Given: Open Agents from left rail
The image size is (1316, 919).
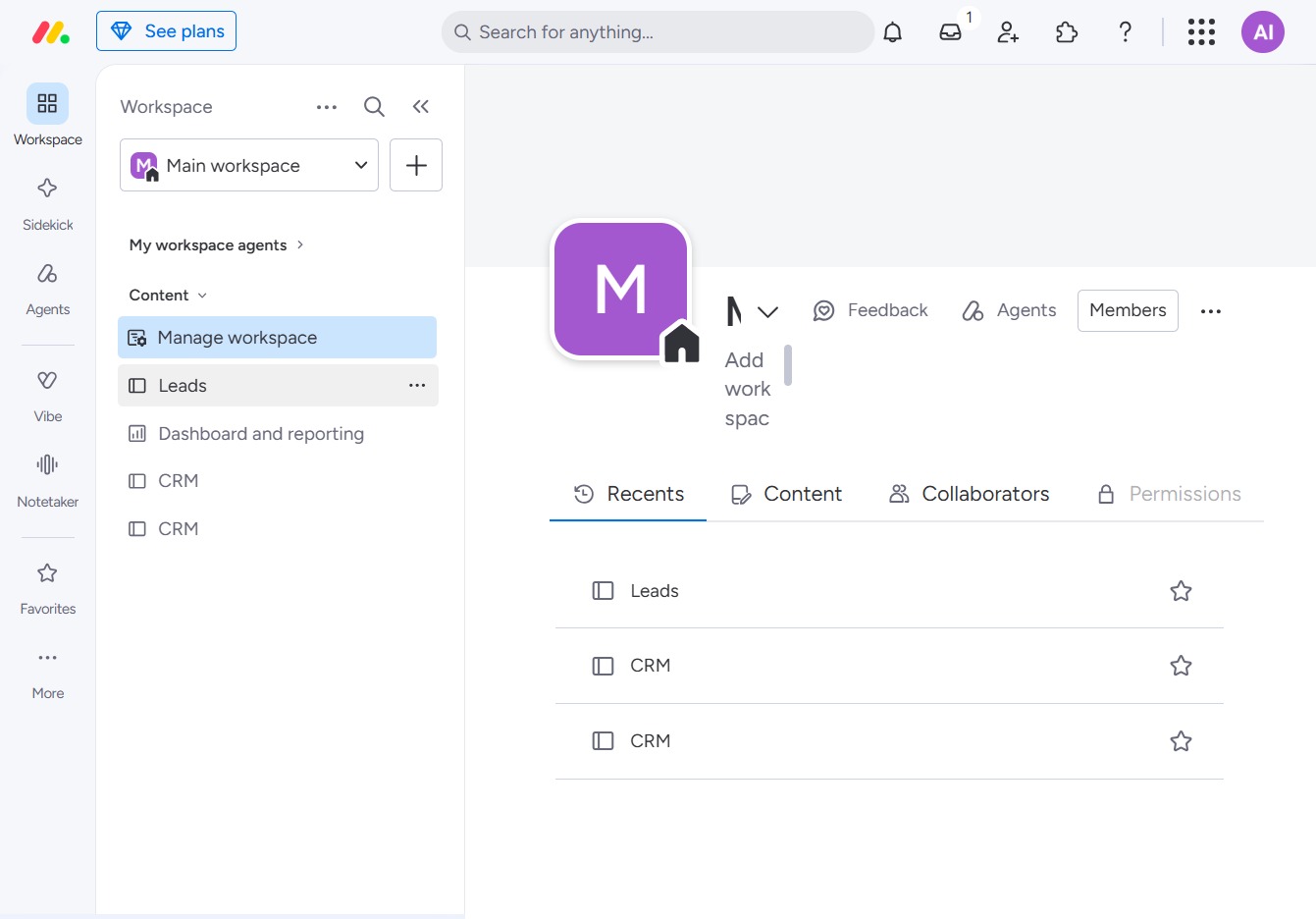Looking at the screenshot, I should tap(47, 289).
